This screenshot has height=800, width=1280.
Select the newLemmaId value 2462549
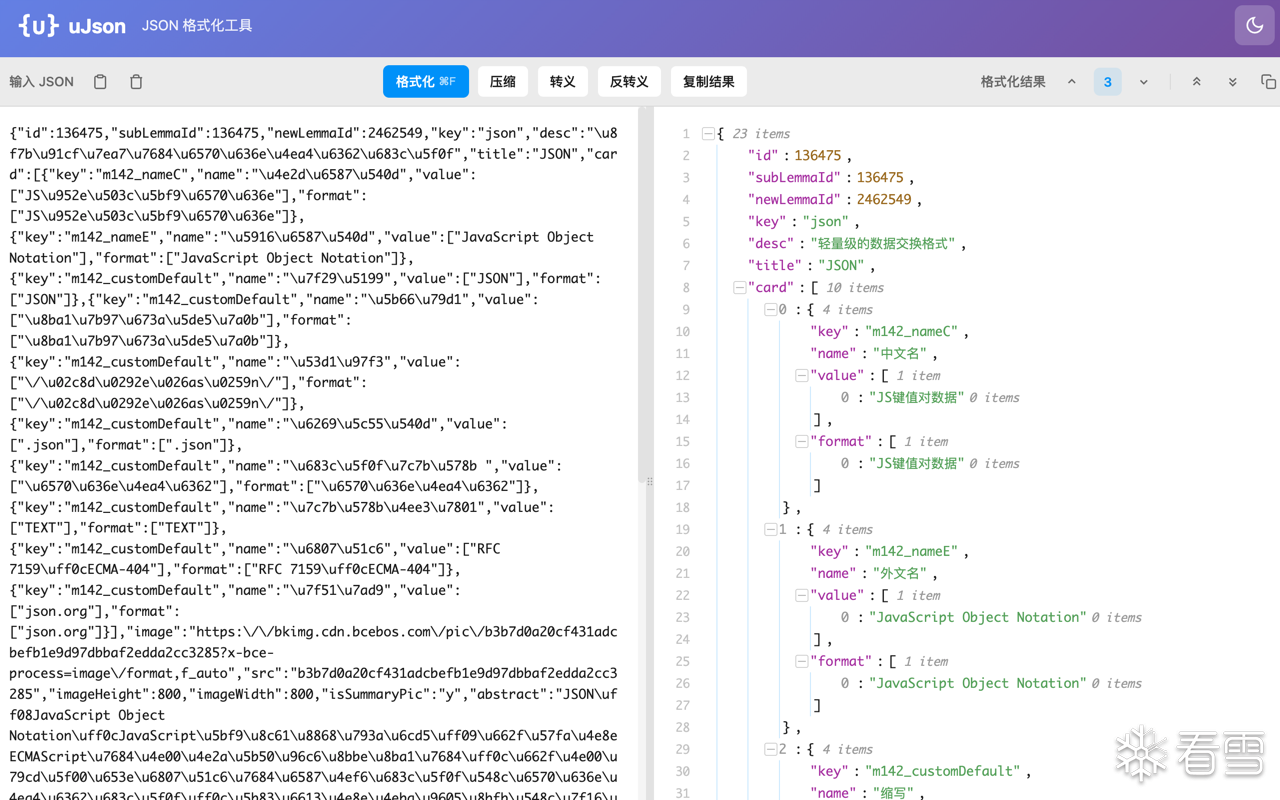(884, 200)
